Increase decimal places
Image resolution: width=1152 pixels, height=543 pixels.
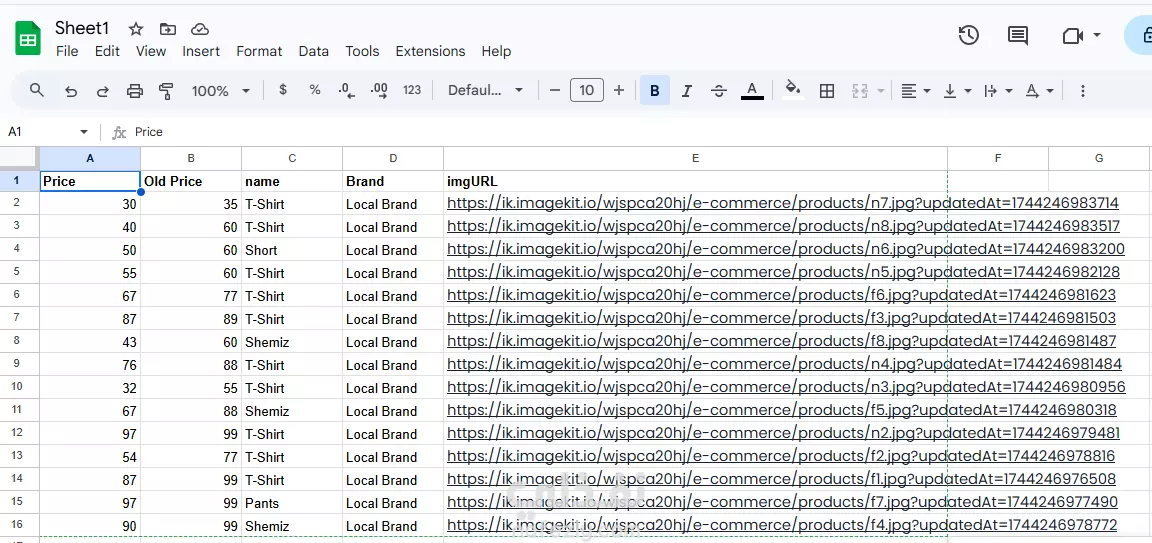379,90
